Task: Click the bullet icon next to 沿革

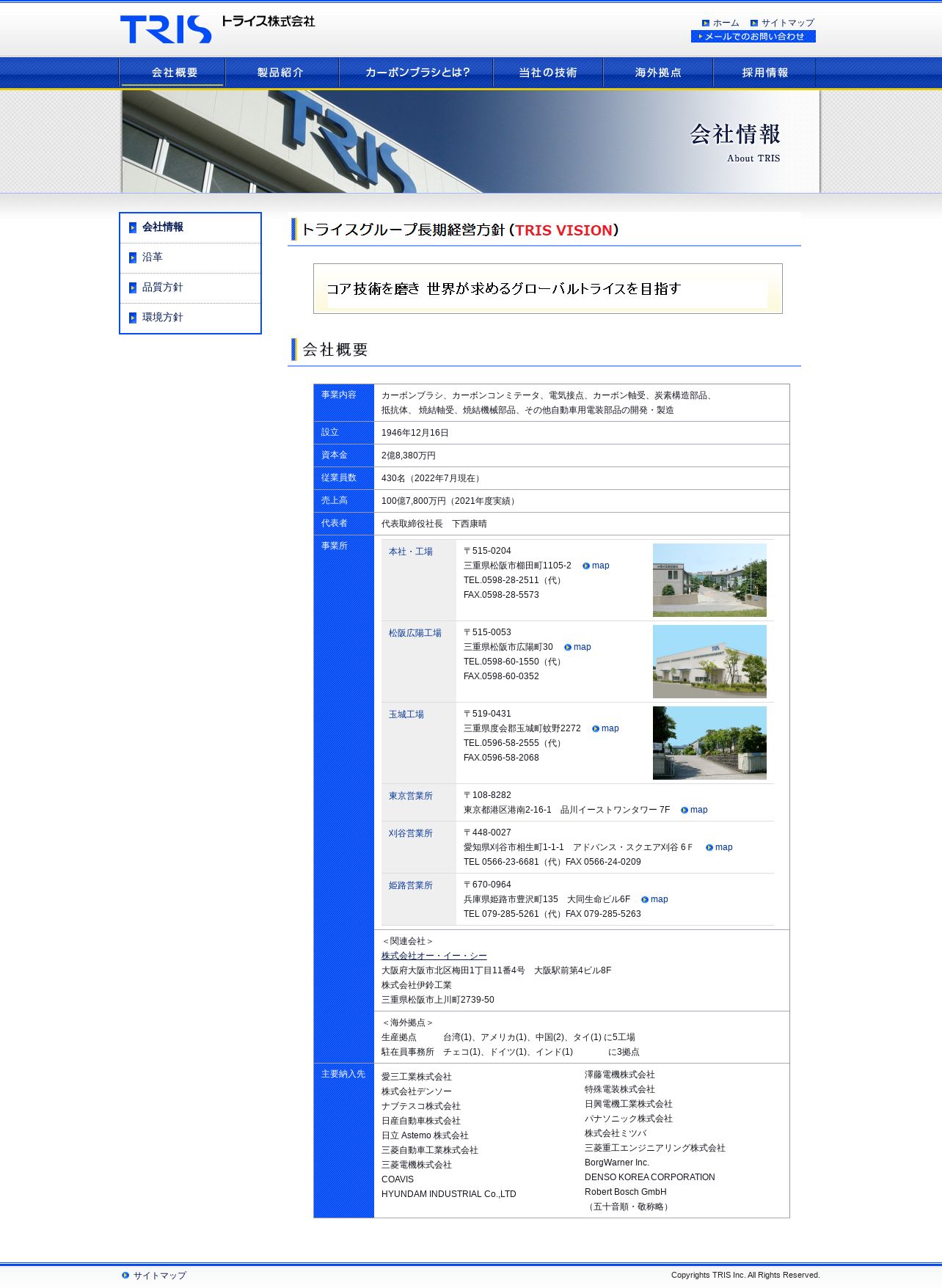Action: [x=133, y=257]
